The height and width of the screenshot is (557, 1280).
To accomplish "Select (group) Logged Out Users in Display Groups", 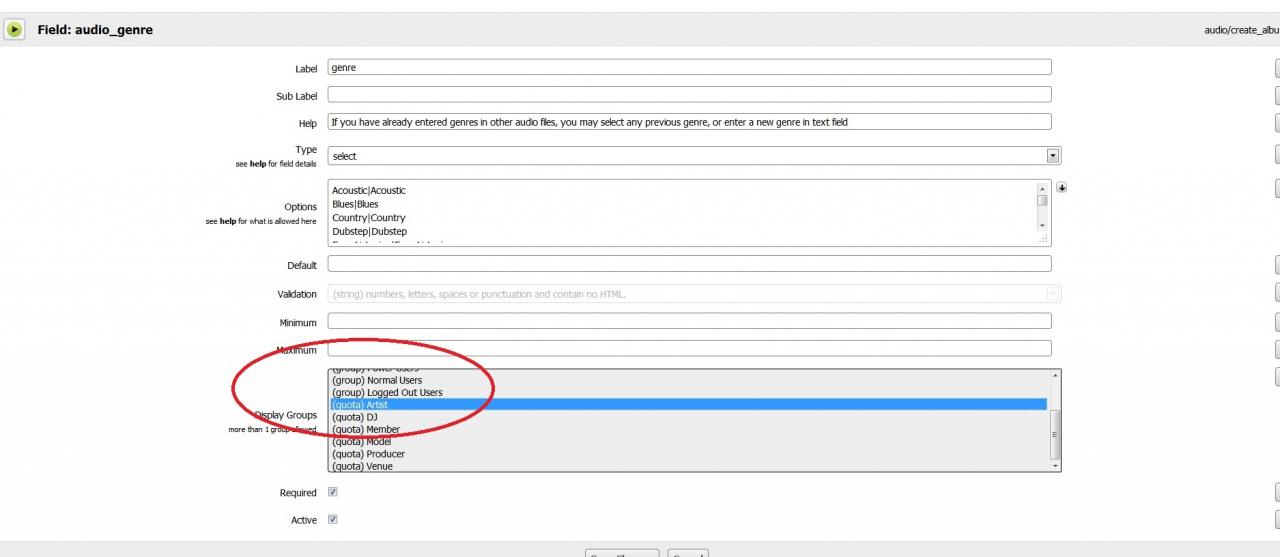I will [x=688, y=392].
